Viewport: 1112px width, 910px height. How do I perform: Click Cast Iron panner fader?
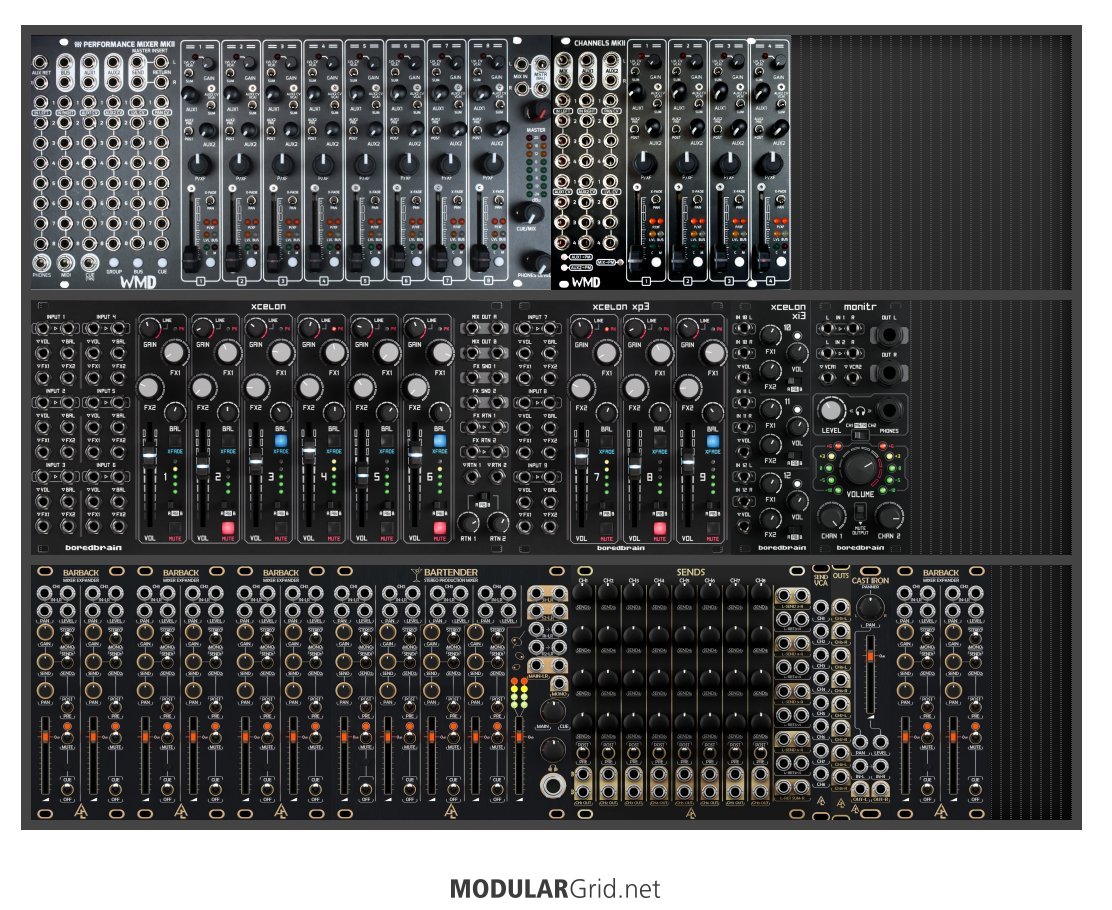tap(870, 657)
